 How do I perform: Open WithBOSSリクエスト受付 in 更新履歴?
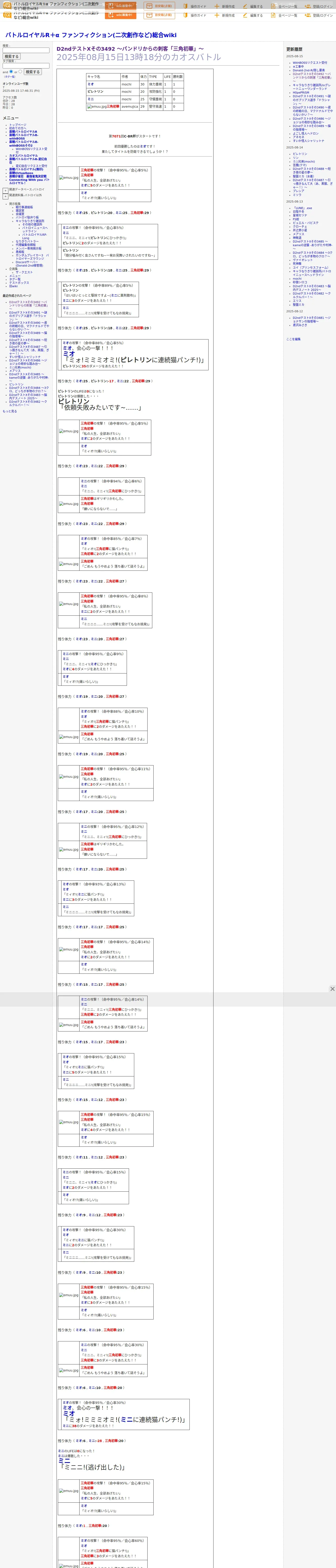click(310, 63)
